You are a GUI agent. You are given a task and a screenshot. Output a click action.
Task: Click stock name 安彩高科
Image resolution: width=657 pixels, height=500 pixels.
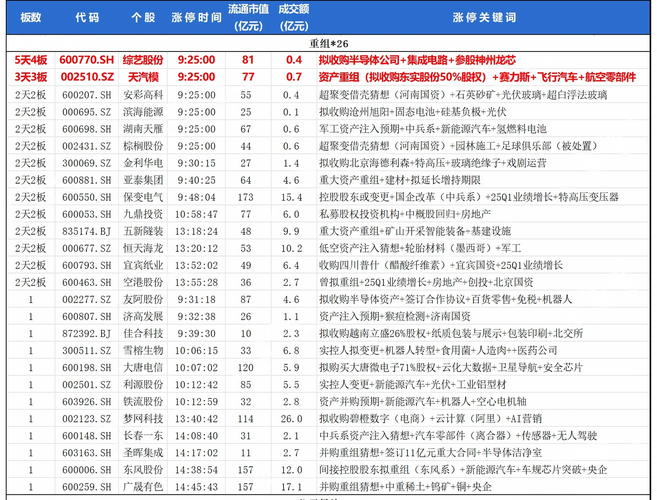(143, 95)
